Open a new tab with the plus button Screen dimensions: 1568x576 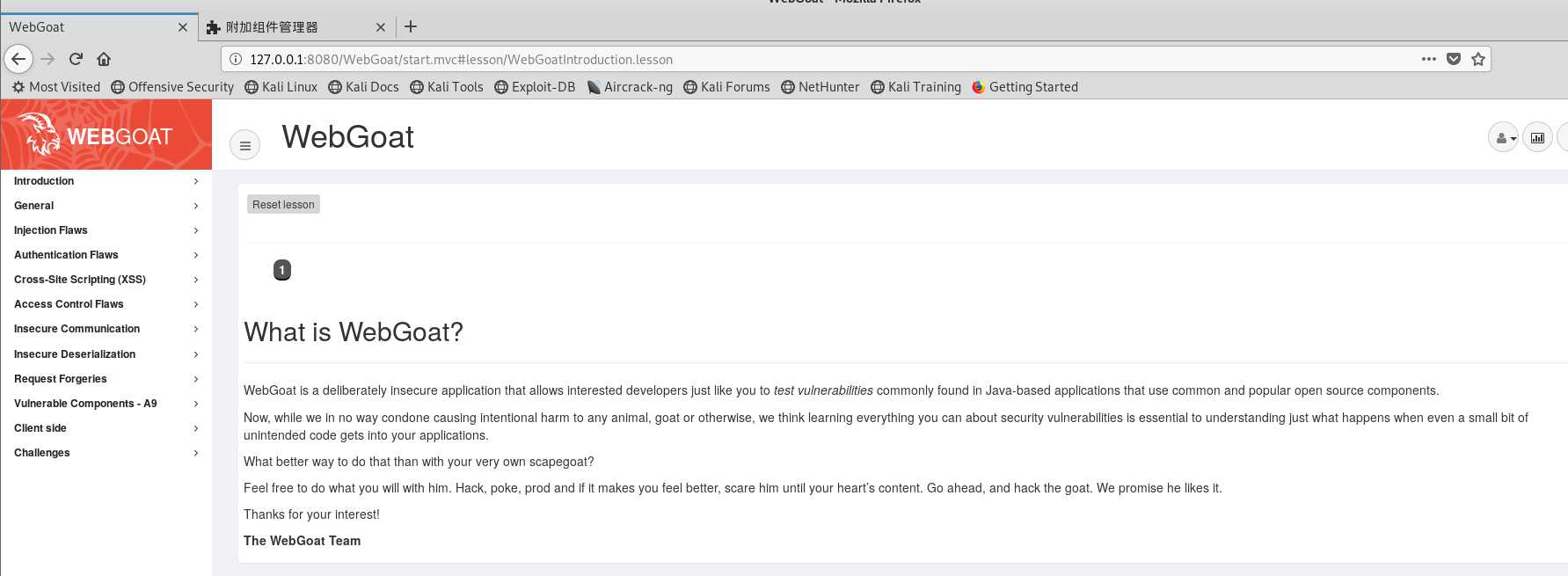411,26
